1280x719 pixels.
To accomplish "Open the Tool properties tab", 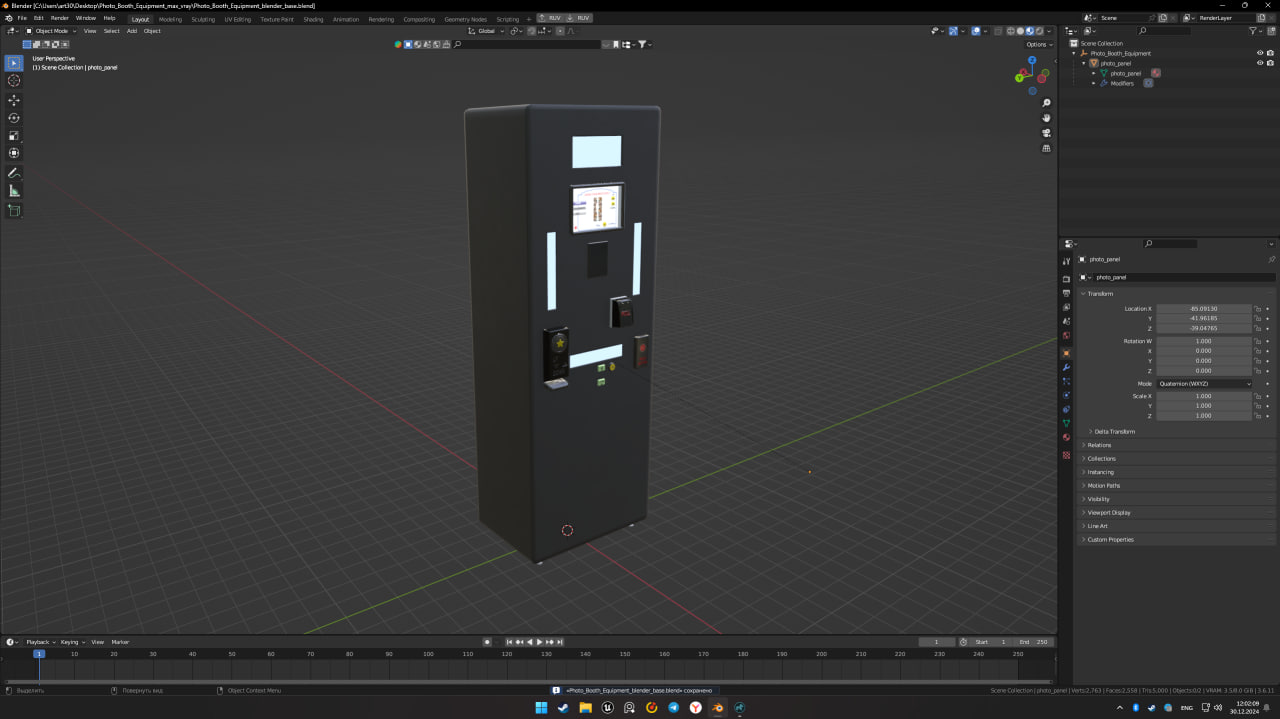I will [1066, 262].
